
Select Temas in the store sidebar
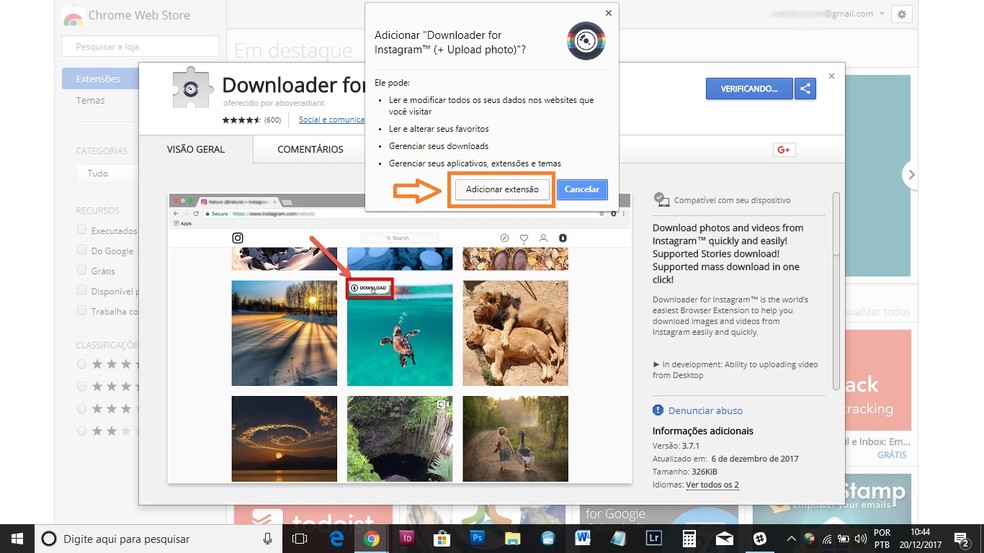[90, 100]
